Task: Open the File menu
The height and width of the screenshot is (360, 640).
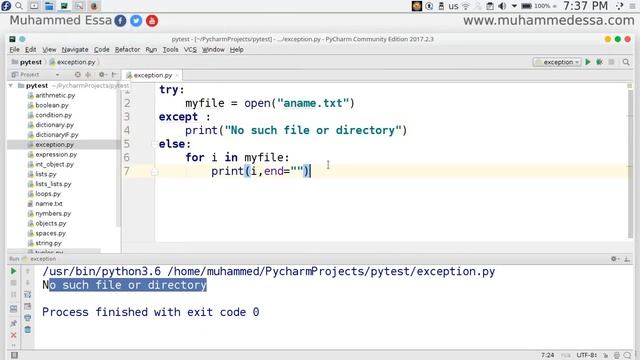Action: click(14, 49)
